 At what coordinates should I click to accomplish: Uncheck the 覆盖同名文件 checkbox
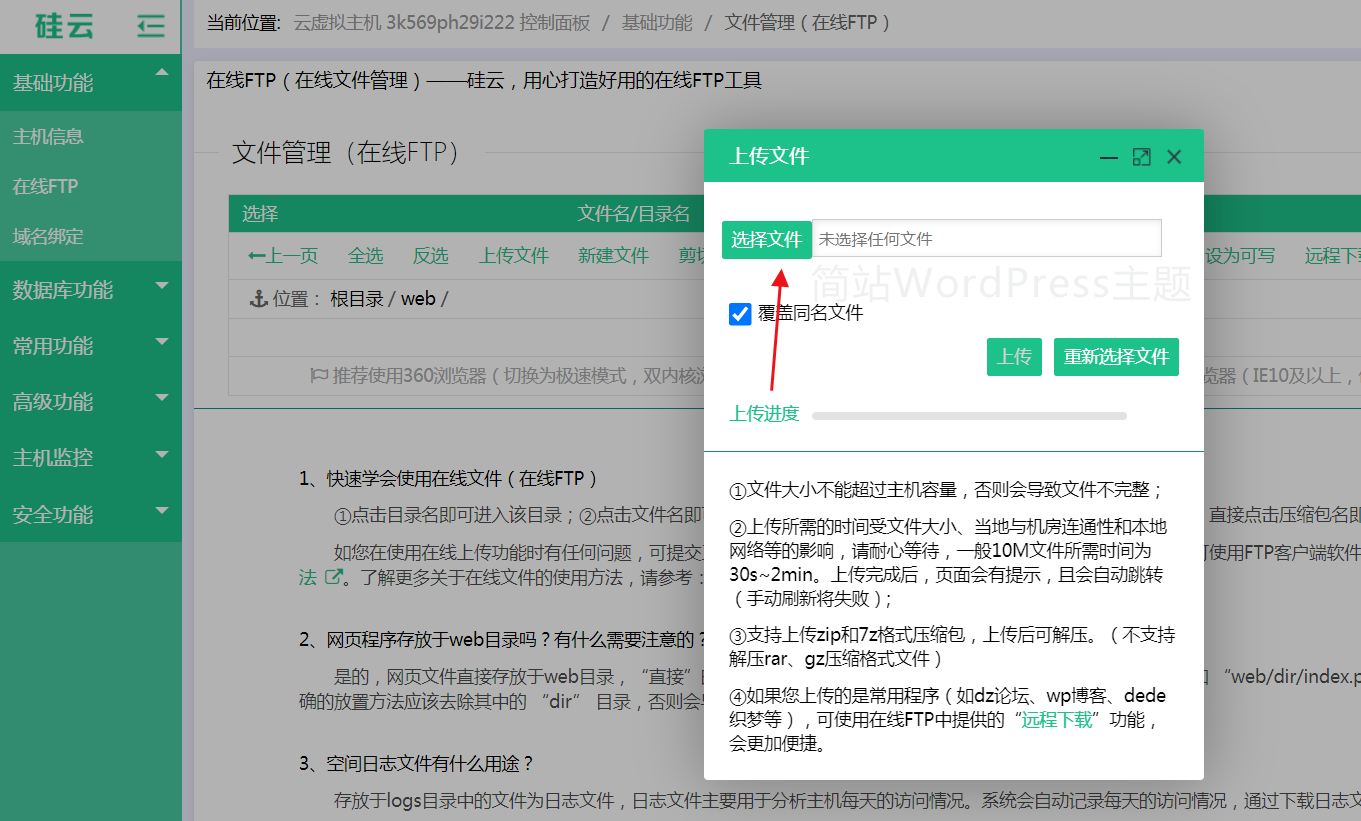740,314
